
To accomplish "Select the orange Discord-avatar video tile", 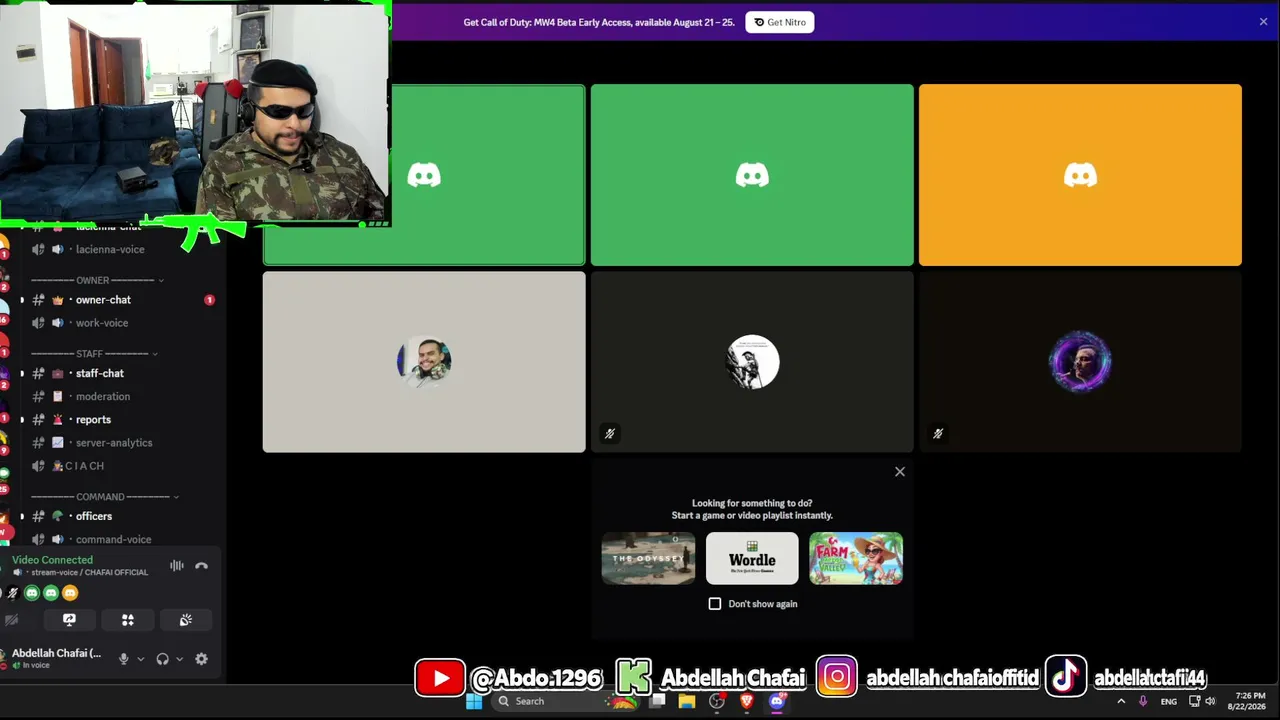I will tap(1080, 175).
